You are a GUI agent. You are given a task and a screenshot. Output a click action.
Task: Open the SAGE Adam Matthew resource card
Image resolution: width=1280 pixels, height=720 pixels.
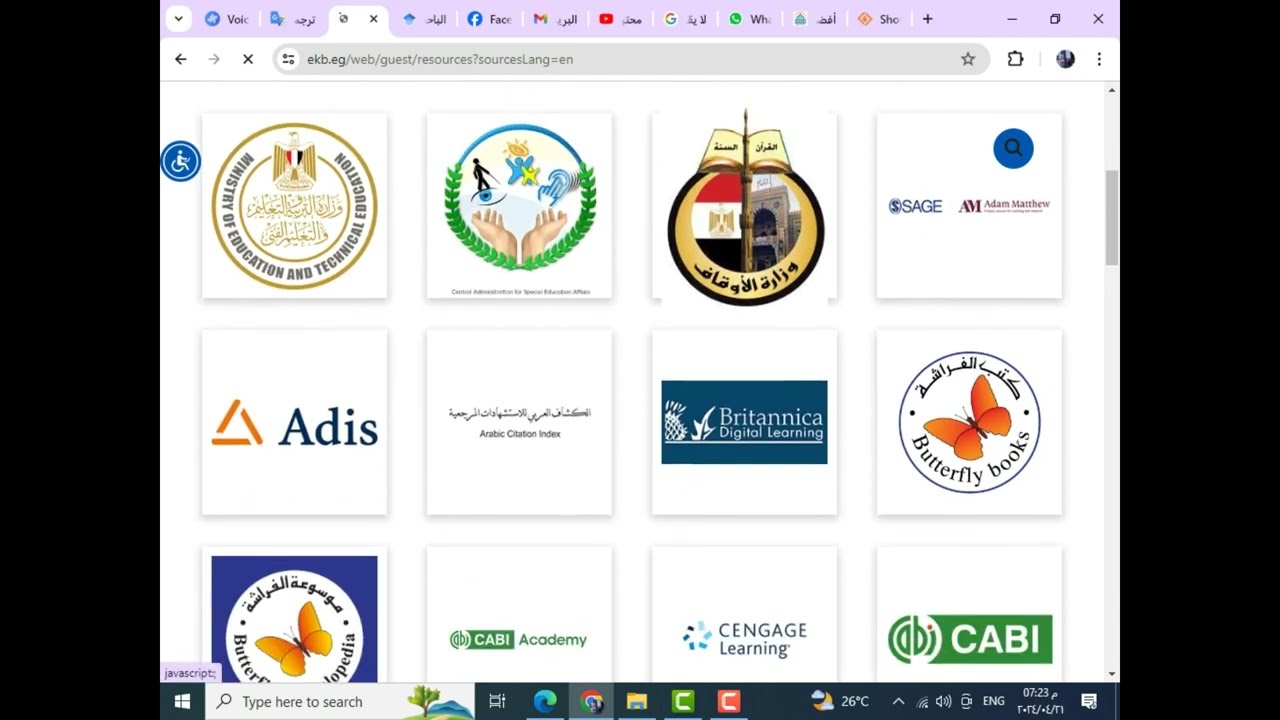tap(969, 205)
